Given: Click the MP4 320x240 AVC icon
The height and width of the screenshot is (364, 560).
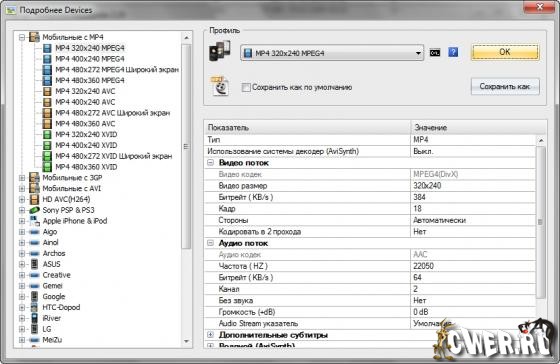Looking at the screenshot, I should point(47,91).
